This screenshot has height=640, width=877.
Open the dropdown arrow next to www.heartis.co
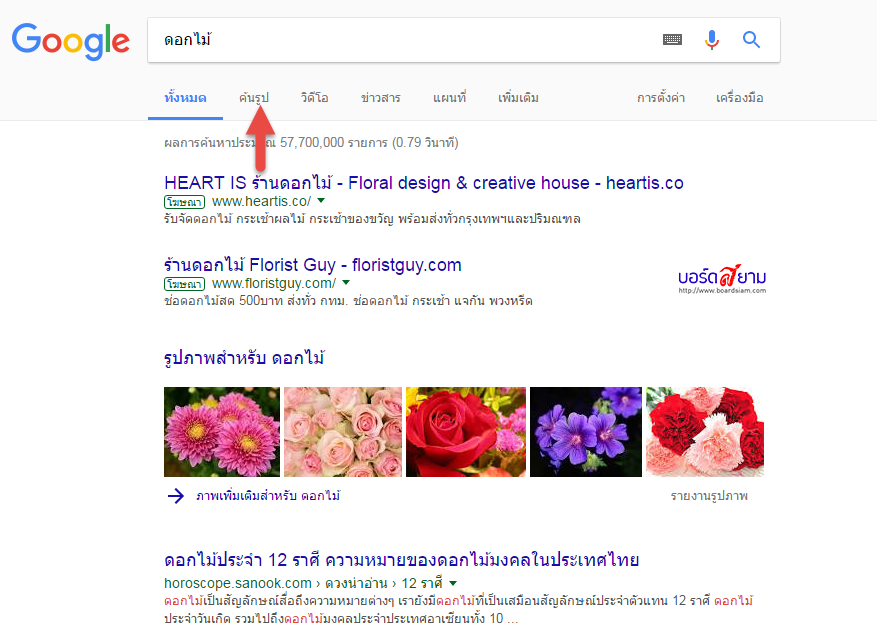click(319, 201)
